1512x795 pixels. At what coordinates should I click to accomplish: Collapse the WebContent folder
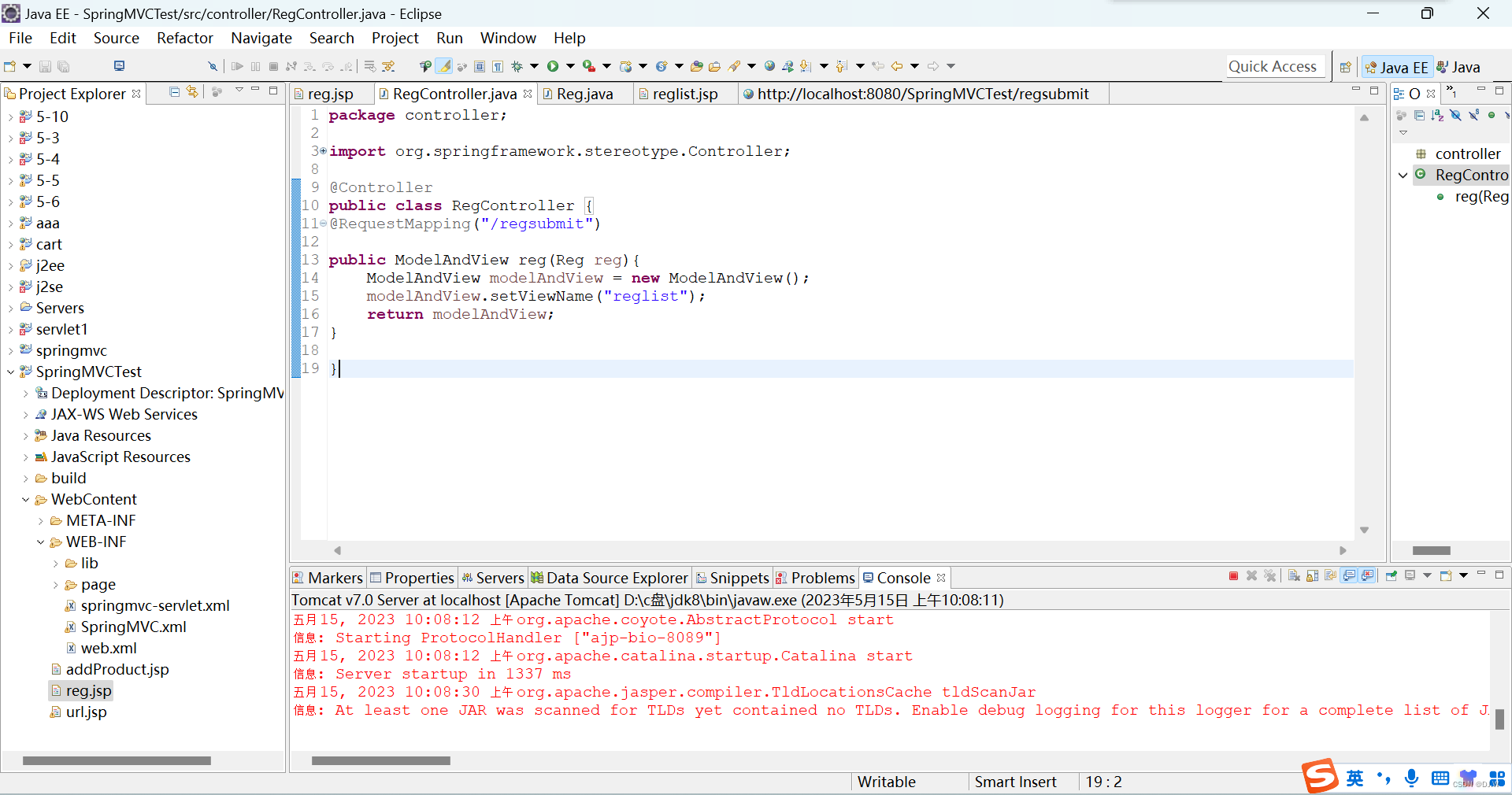click(25, 499)
